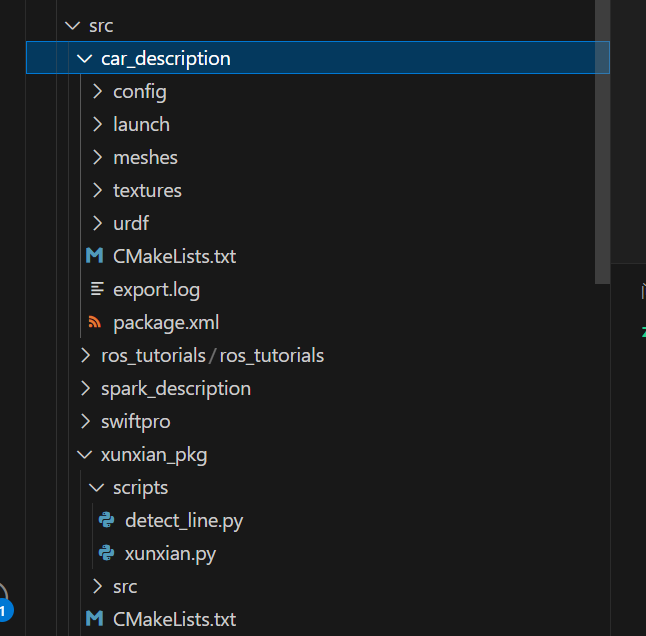
Task: Collapse the xunxian_pkg folder chevron
Action: pos(84,455)
